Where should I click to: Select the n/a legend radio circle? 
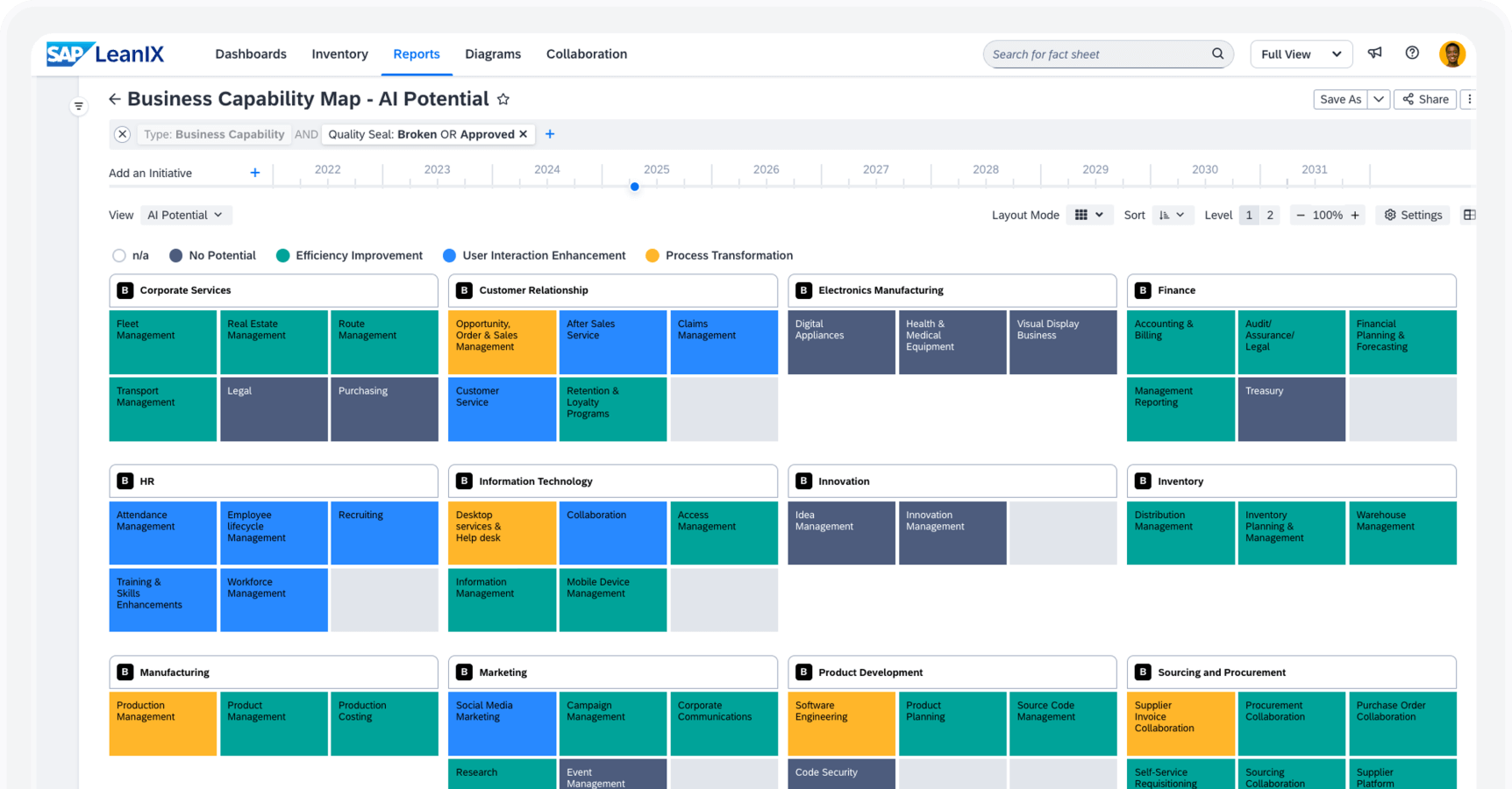[x=119, y=255]
